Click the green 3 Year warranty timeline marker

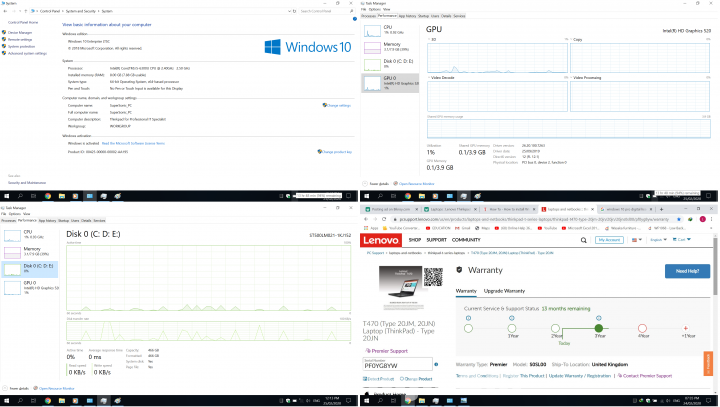coord(598,328)
